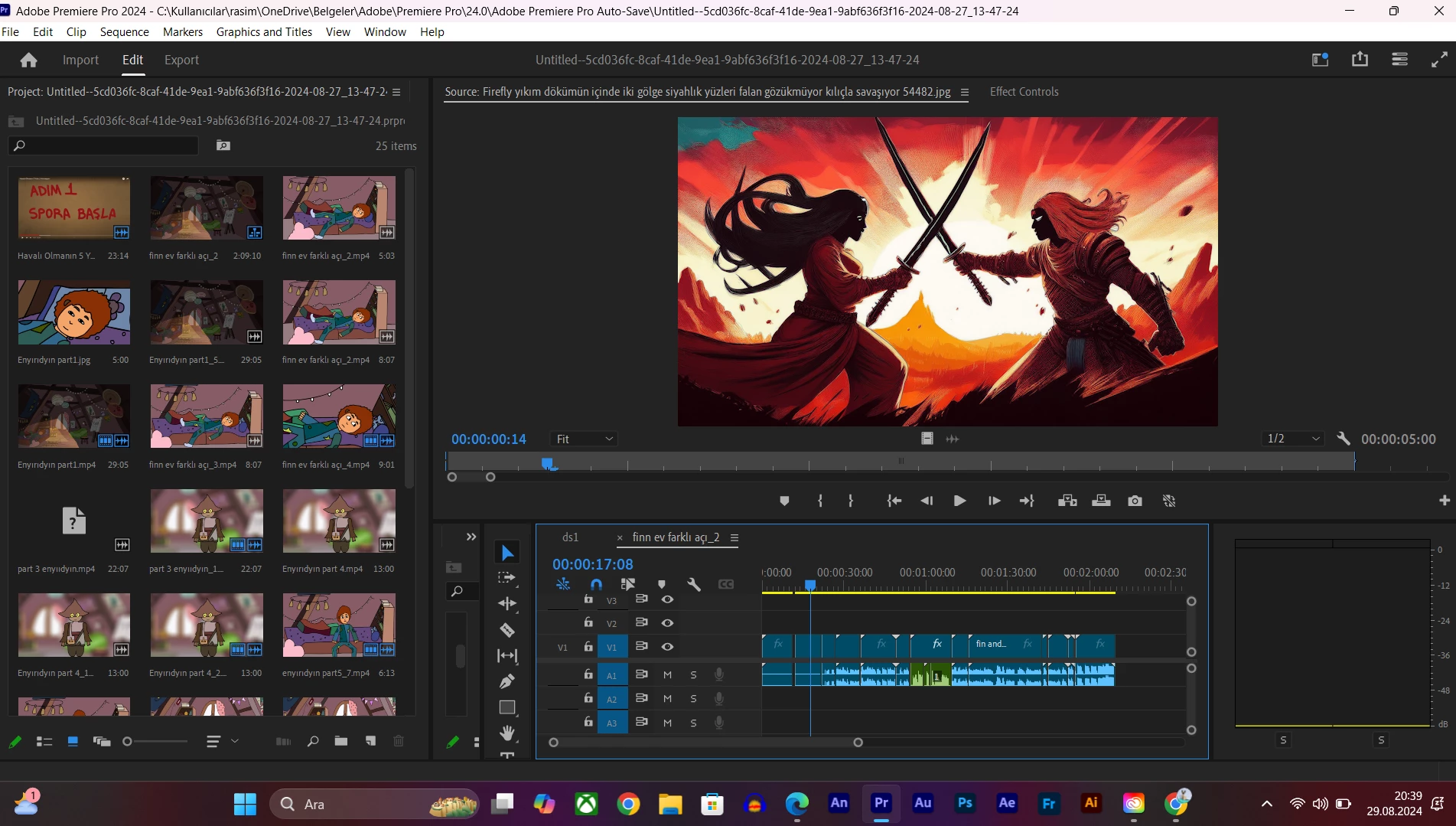Toggle sync lock on track A3
Image resolution: width=1456 pixels, height=826 pixels.
point(642,722)
